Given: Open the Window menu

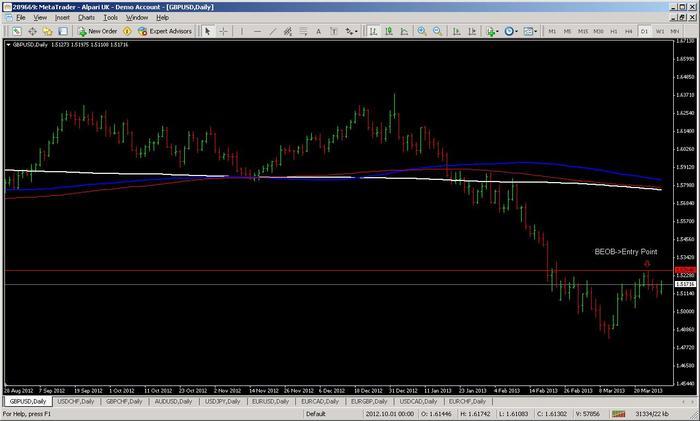Looking at the screenshot, I should pos(137,17).
